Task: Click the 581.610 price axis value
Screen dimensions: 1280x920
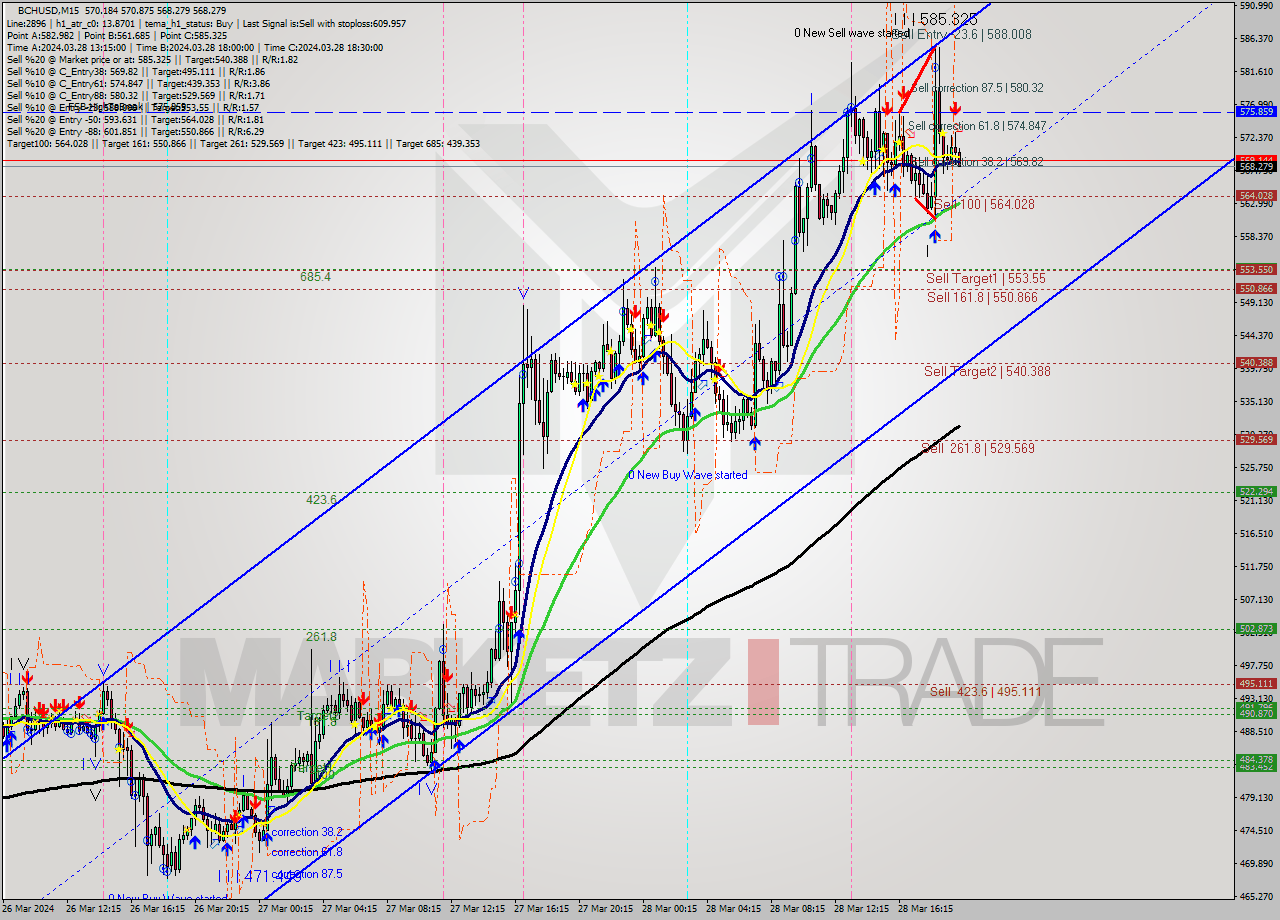Action: coord(1256,72)
